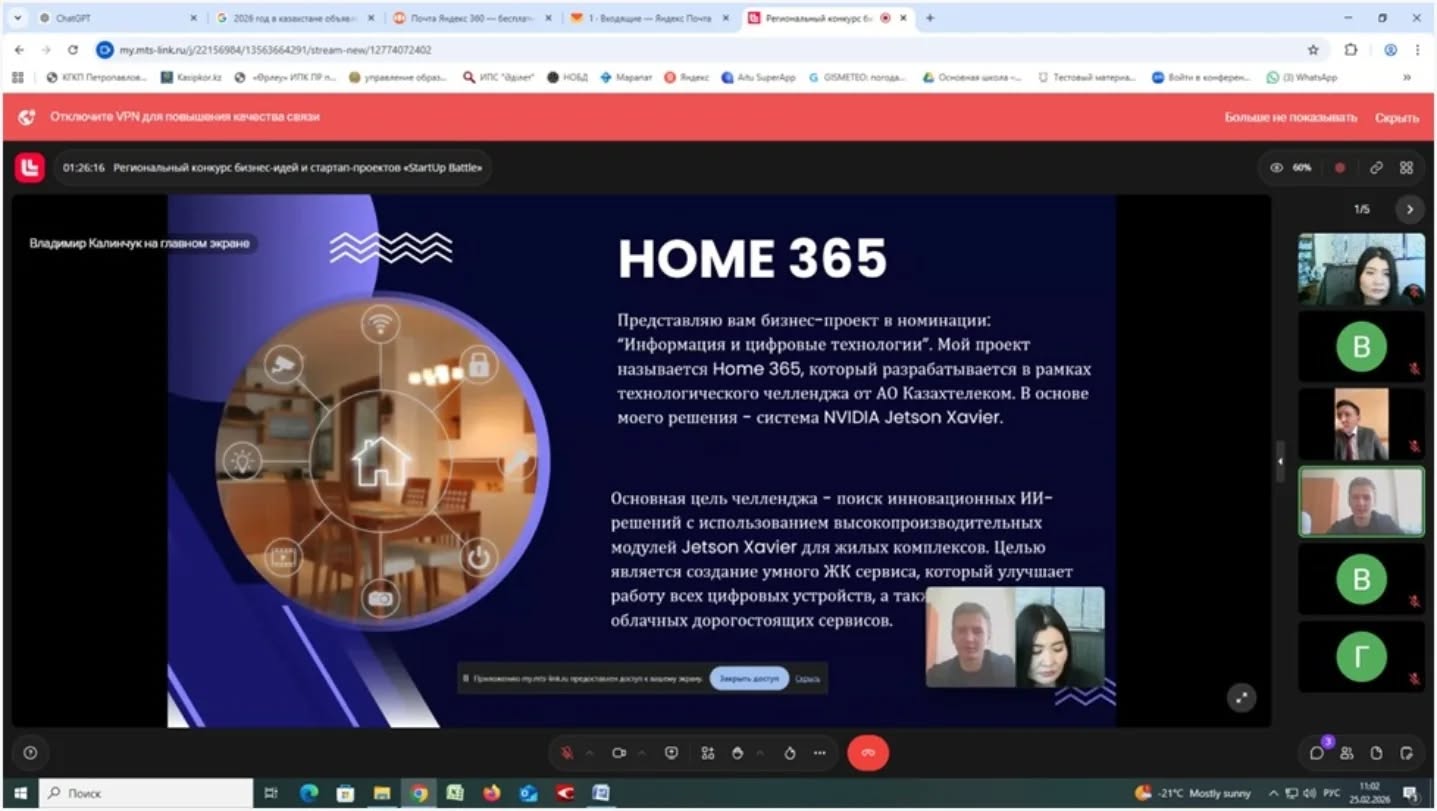The image size is (1437, 811).
Task: Copy the meeting invite link
Action: 1376,168
